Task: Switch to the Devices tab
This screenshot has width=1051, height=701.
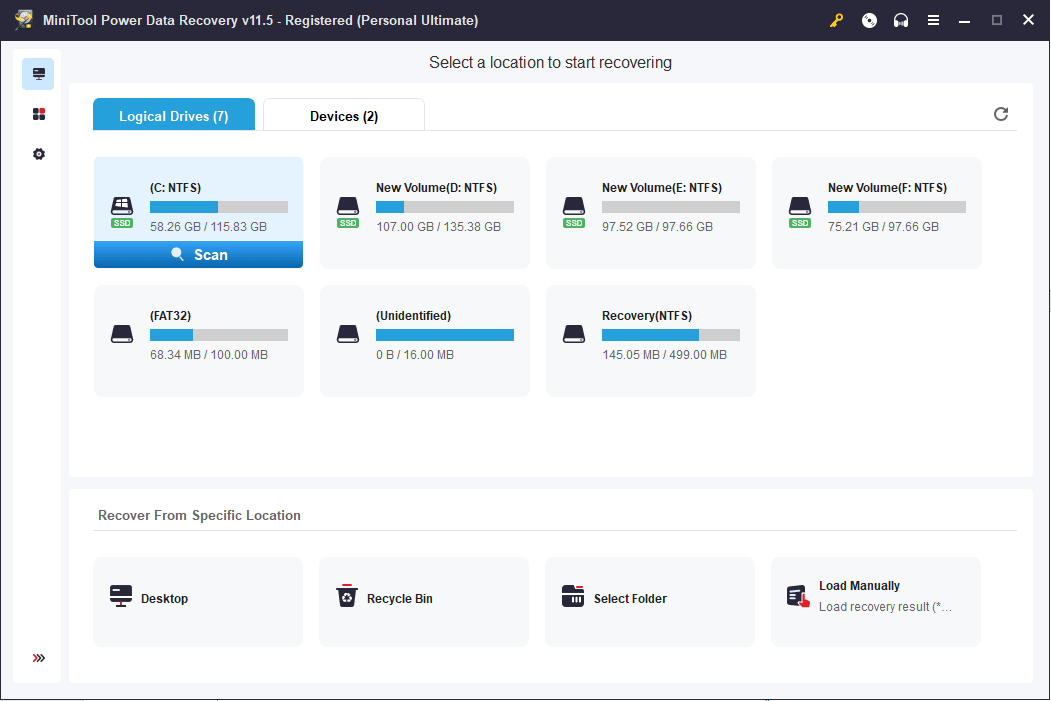Action: point(344,115)
